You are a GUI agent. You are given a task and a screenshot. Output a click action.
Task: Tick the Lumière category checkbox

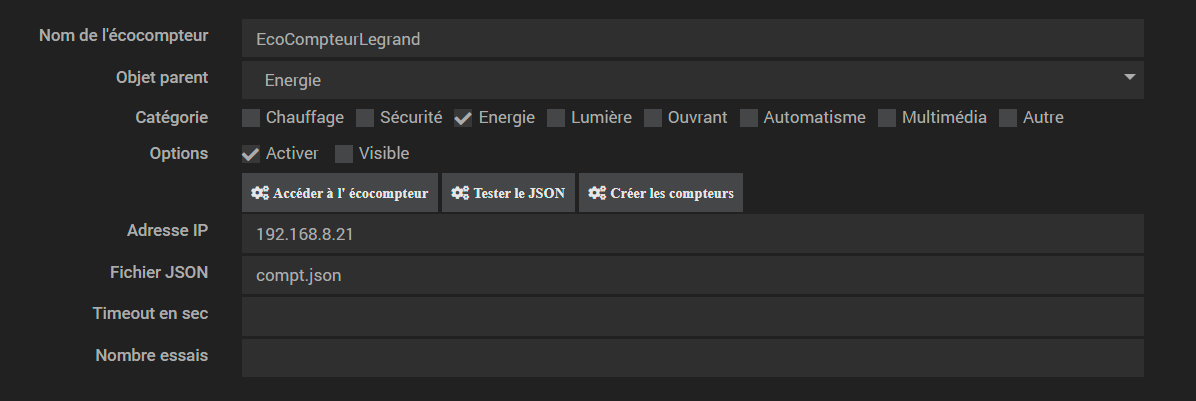(556, 118)
